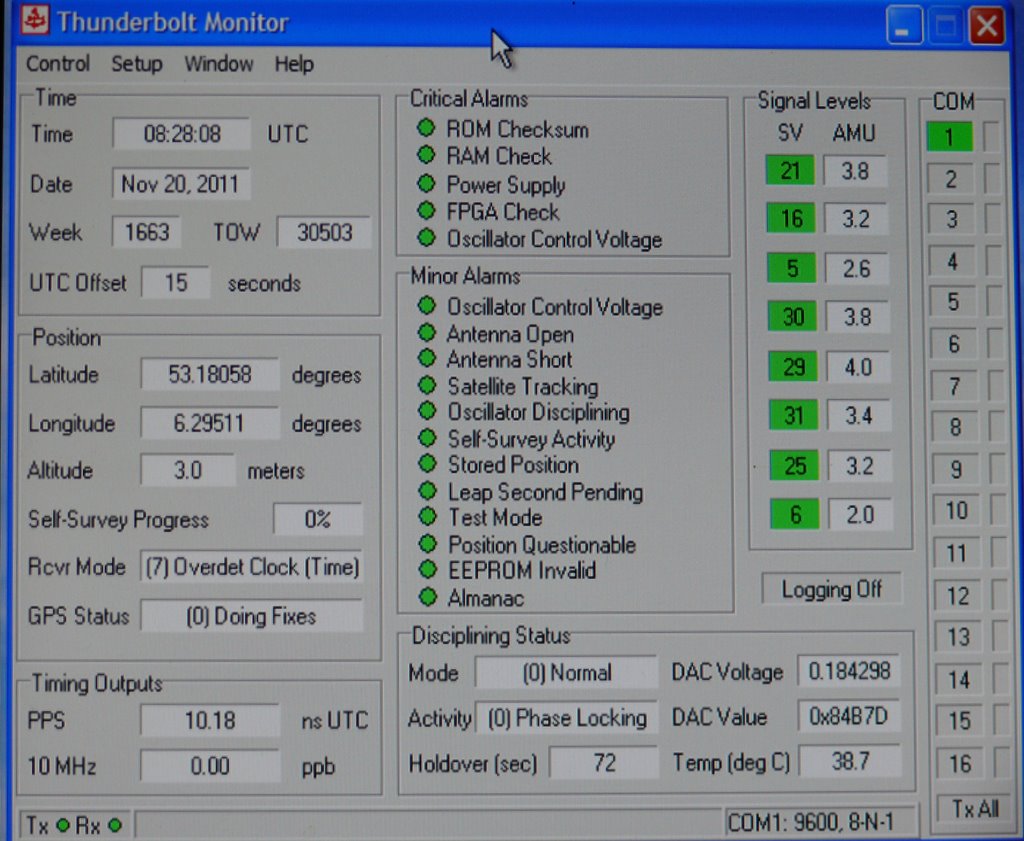Click the Longitude value 6.29511
The image size is (1024, 841).
[210, 423]
